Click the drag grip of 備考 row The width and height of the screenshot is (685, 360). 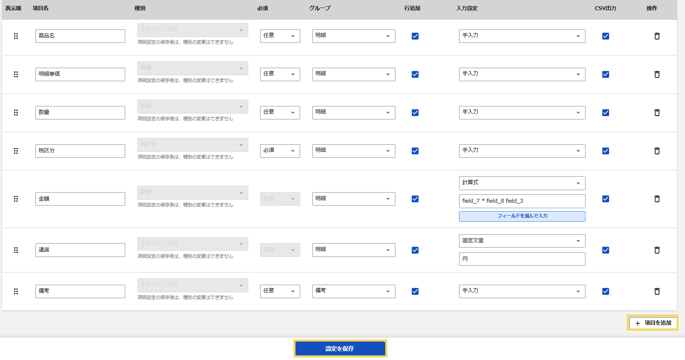16,291
